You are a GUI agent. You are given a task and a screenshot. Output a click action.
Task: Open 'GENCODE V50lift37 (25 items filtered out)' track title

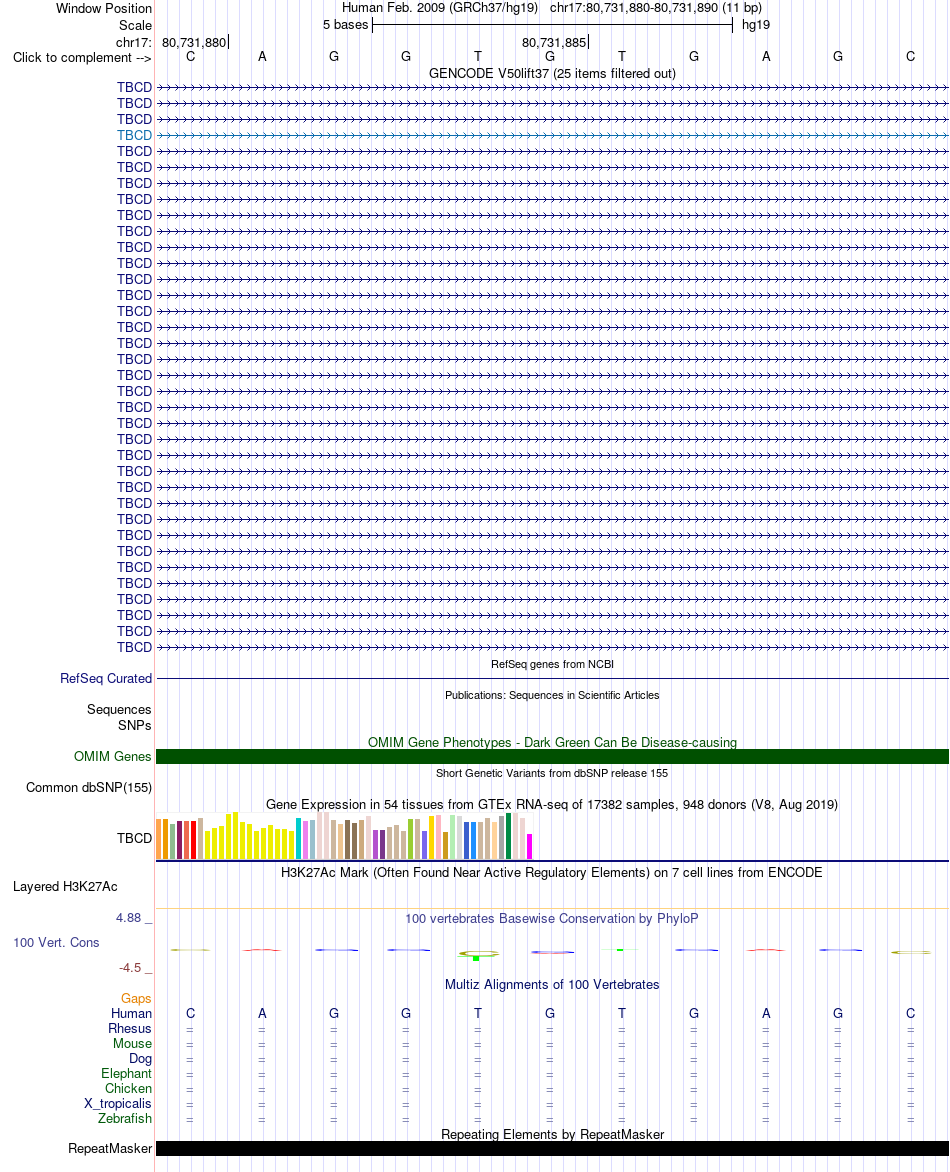pos(552,73)
